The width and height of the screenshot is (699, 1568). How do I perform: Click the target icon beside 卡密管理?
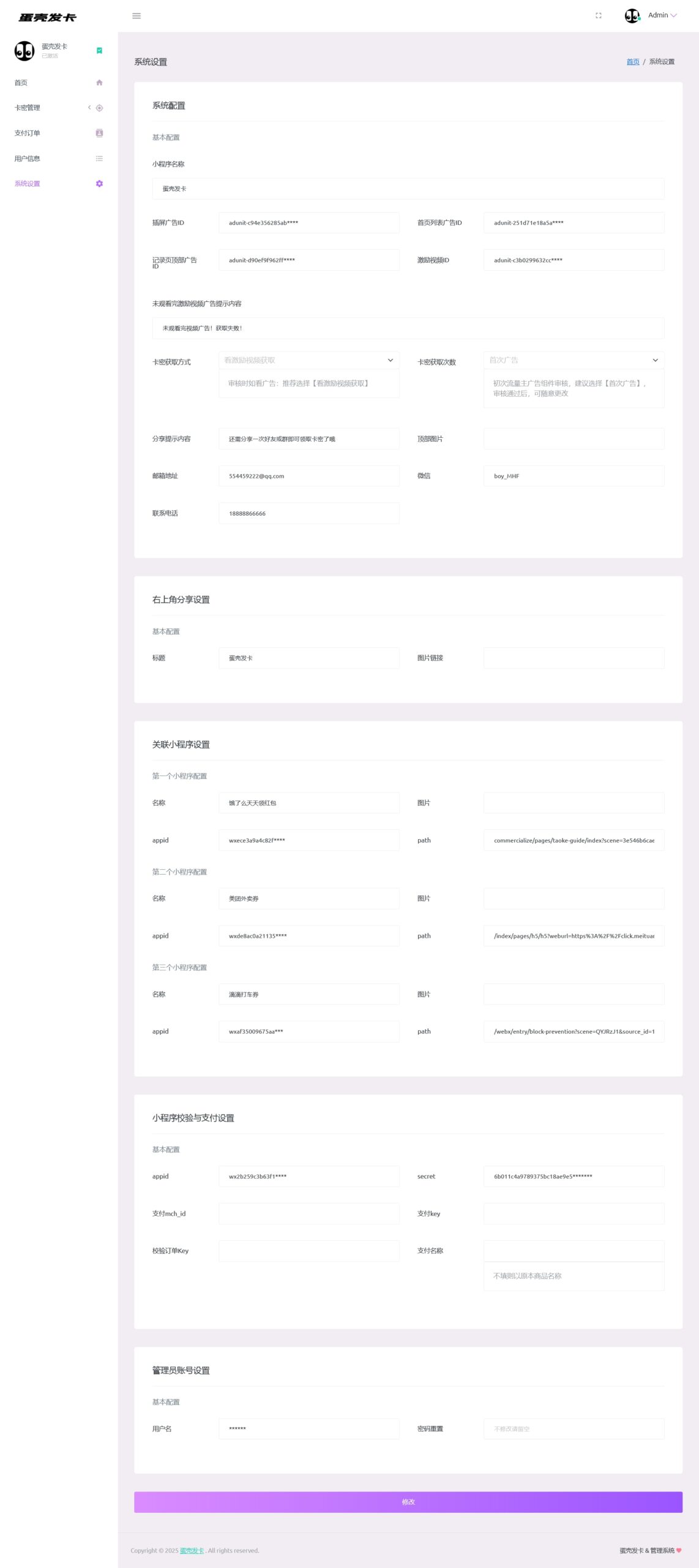click(99, 108)
